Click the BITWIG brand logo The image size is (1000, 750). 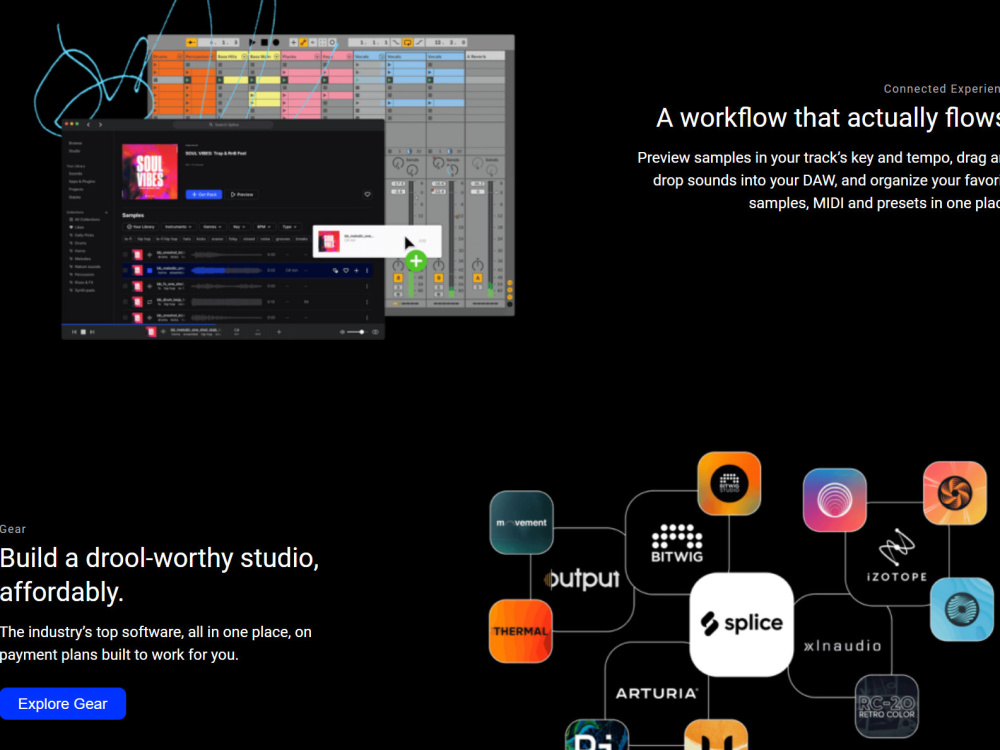point(677,543)
